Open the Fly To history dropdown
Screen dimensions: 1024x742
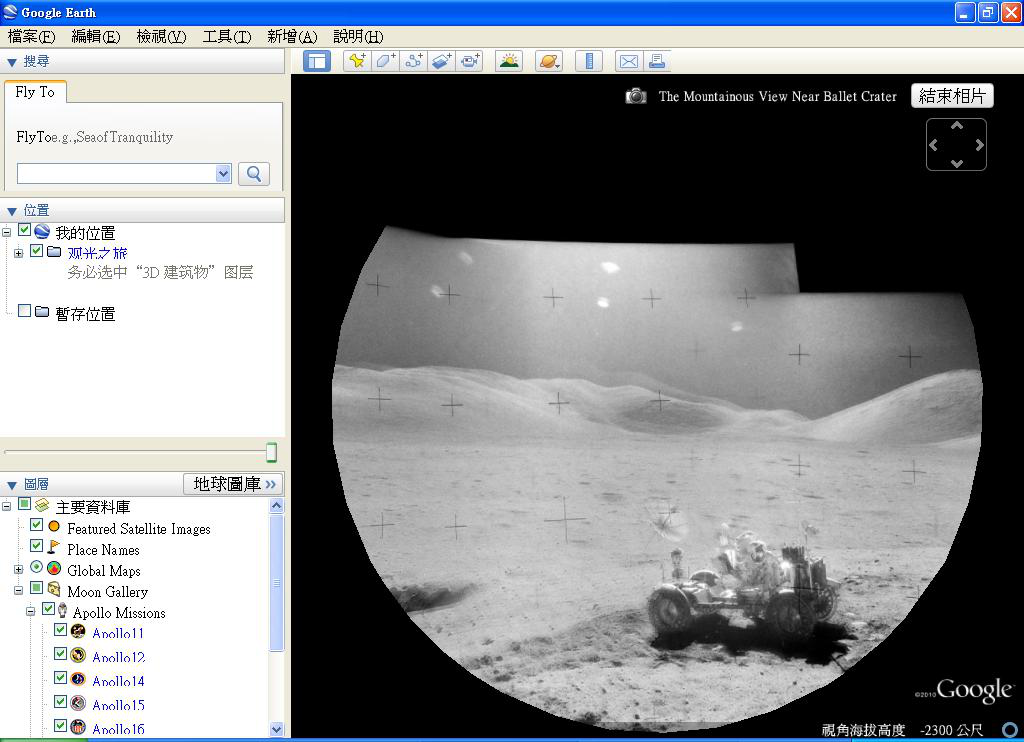[223, 174]
